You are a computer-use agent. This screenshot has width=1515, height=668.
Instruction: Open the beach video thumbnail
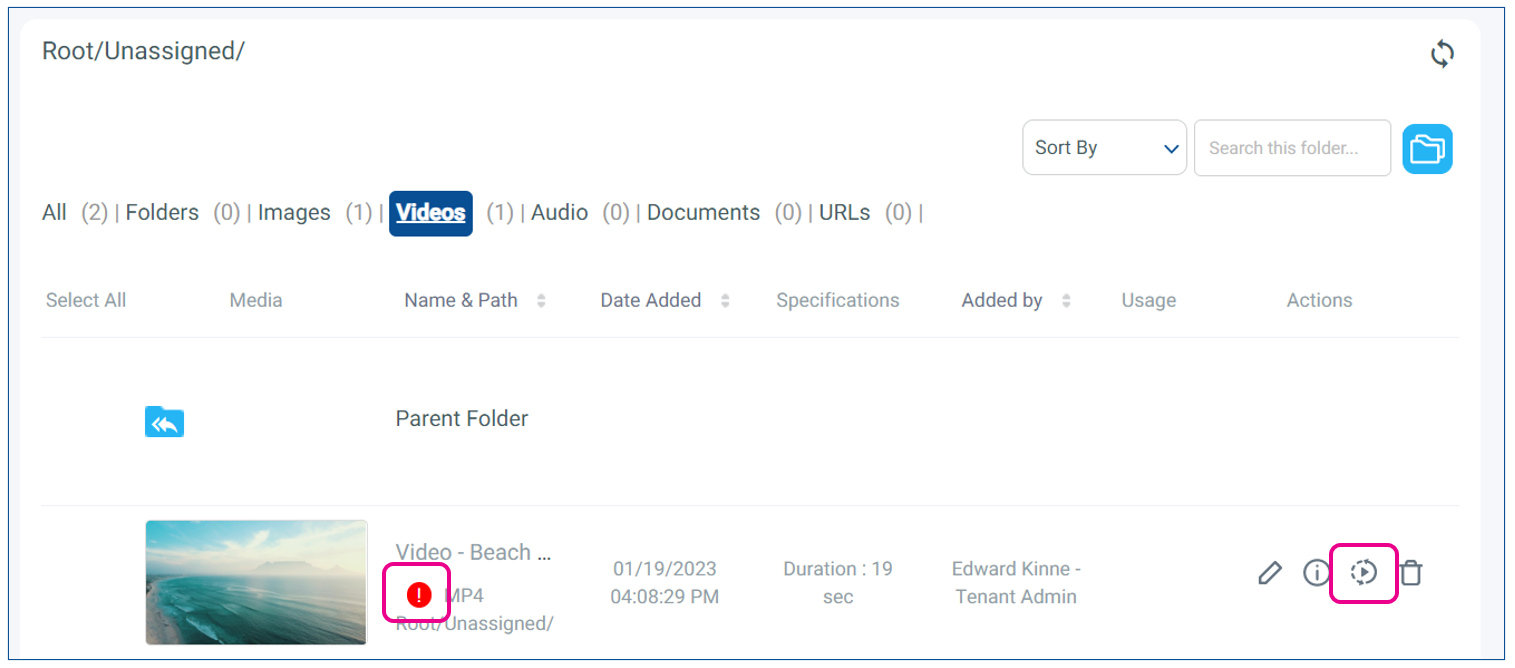coord(256,582)
